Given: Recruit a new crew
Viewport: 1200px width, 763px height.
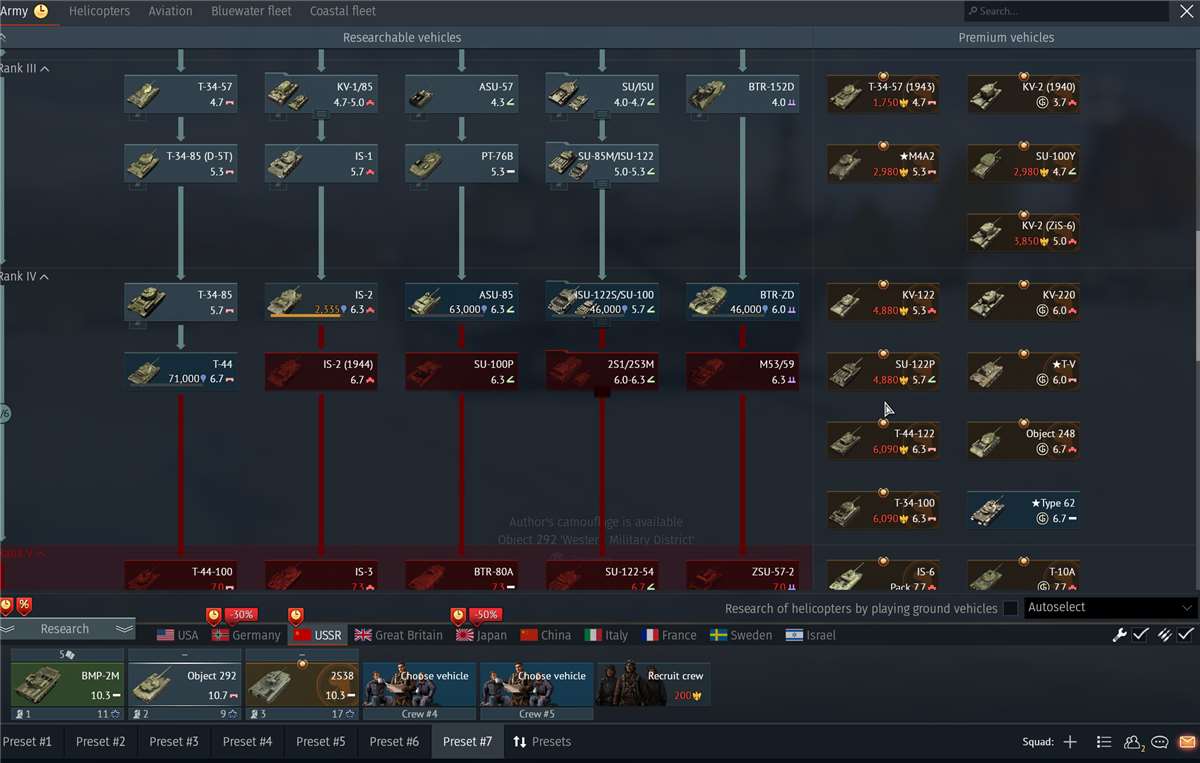Looking at the screenshot, I should point(653,684).
